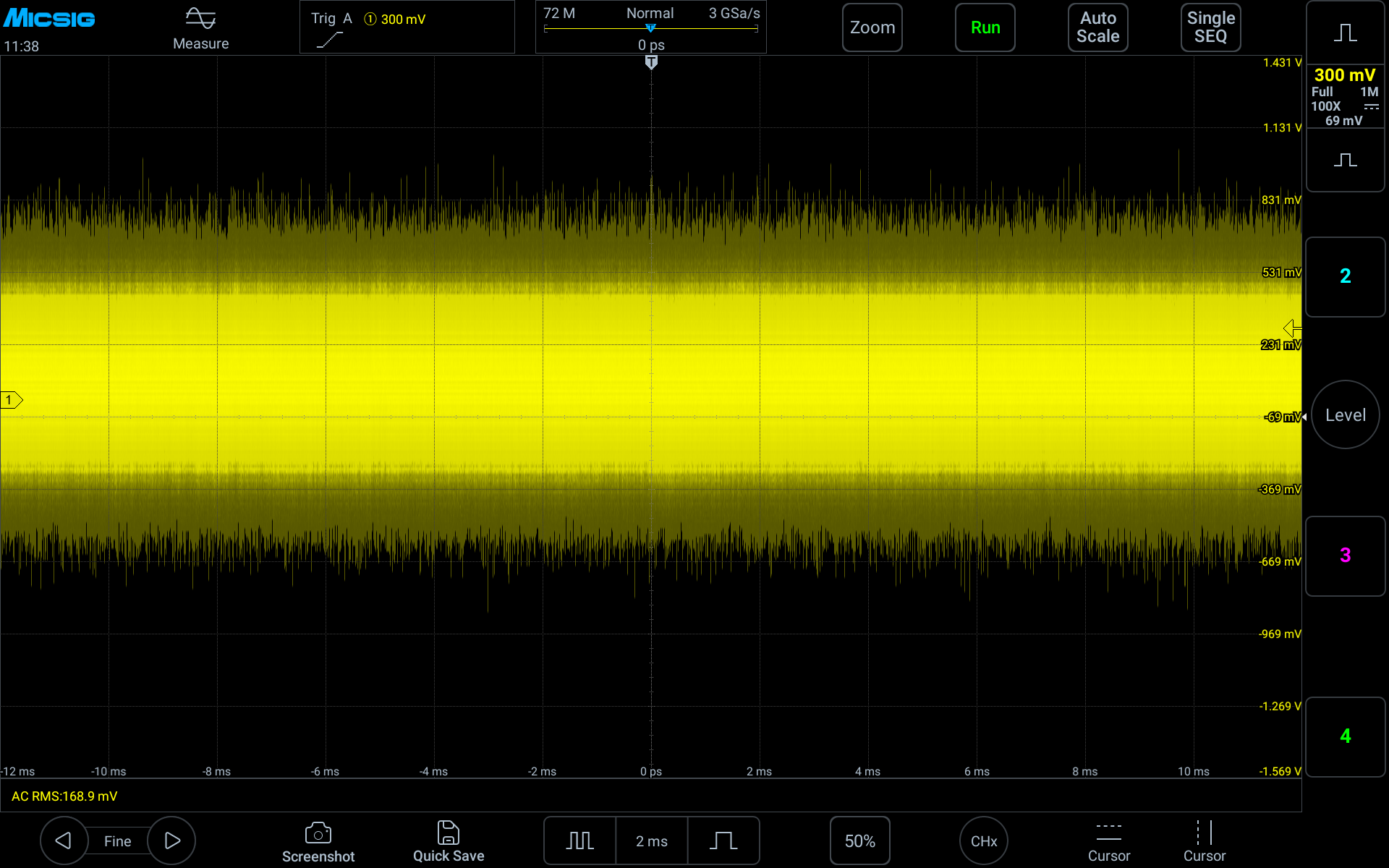
Task: Enable channel 2
Action: pos(1346,276)
